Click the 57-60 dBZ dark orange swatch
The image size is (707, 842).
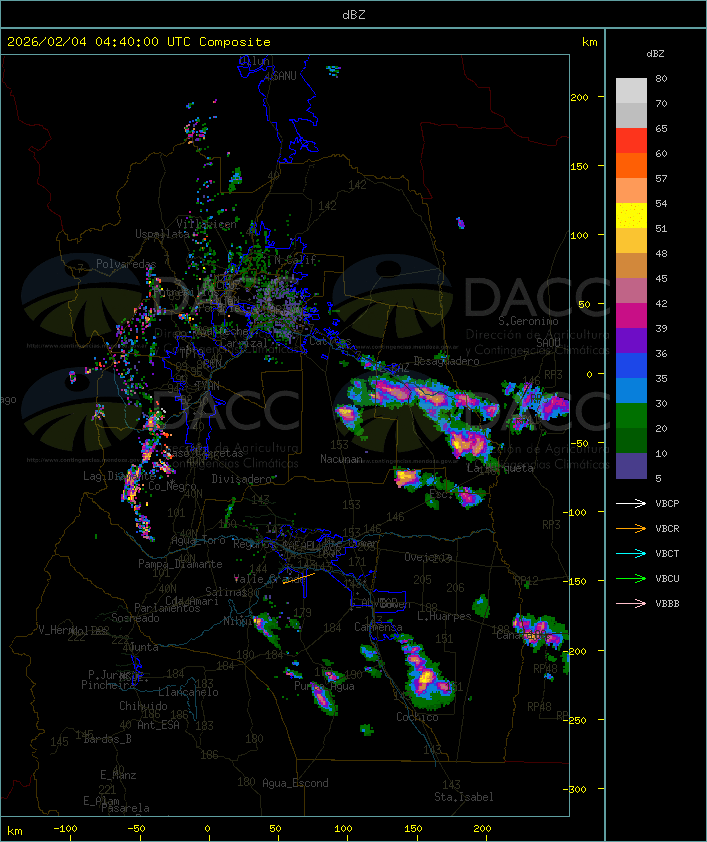pyautogui.click(x=631, y=165)
